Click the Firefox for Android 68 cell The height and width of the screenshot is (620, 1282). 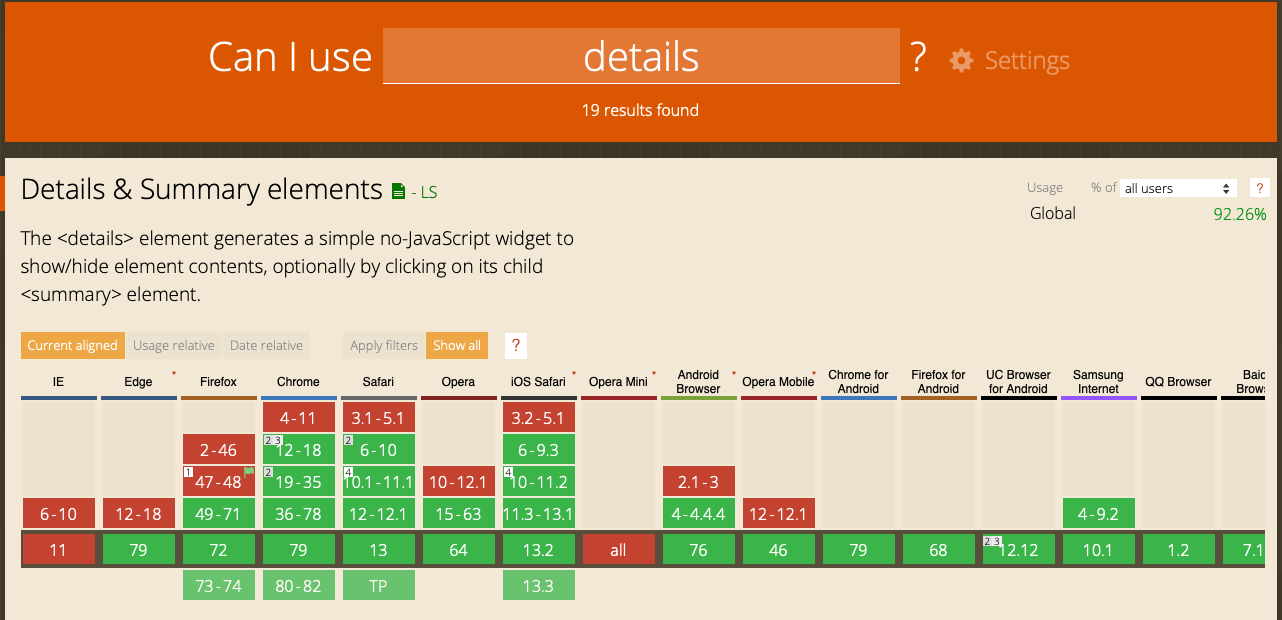pos(939,550)
